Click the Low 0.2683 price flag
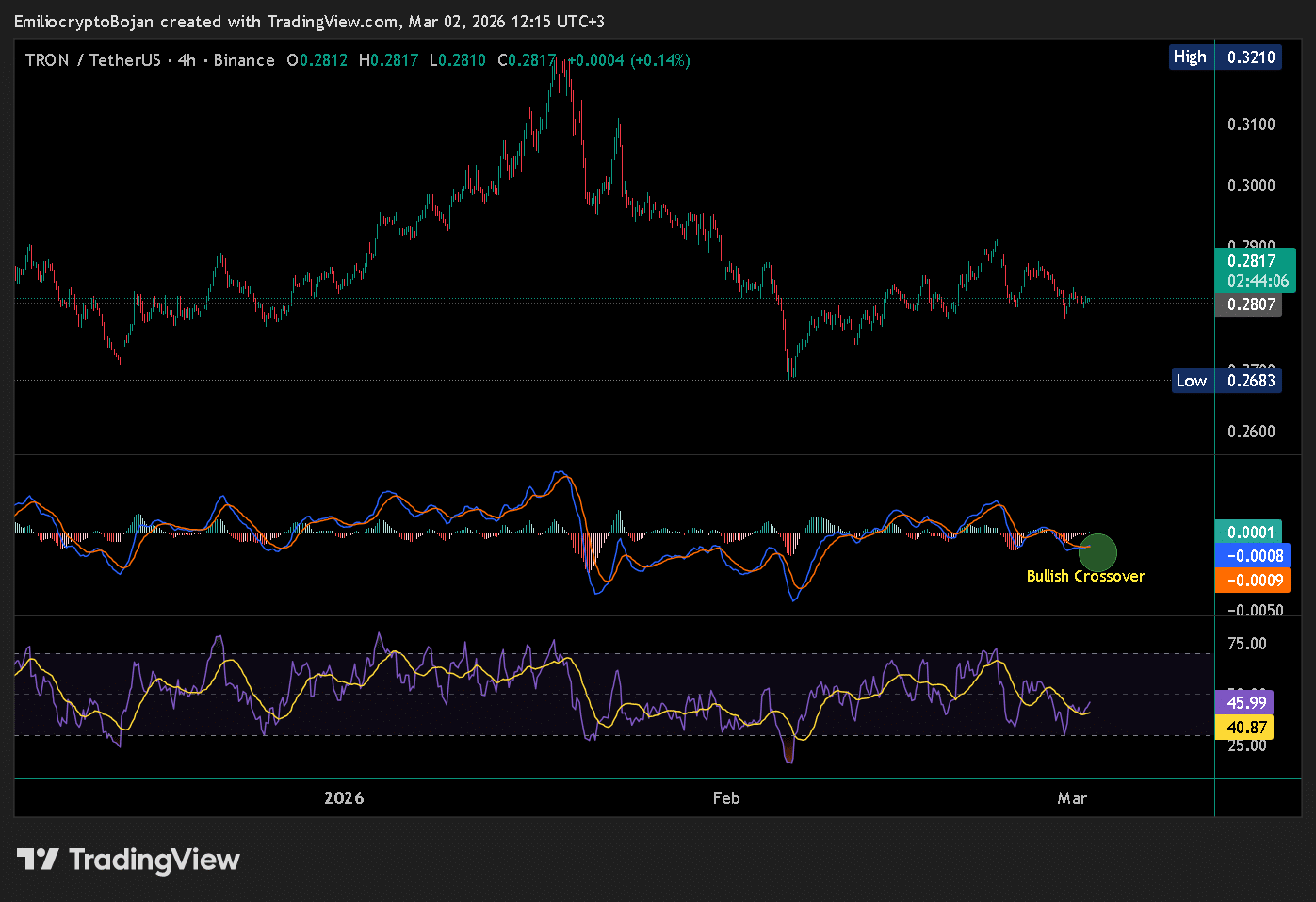The height and width of the screenshot is (902, 1316). [x=1226, y=380]
